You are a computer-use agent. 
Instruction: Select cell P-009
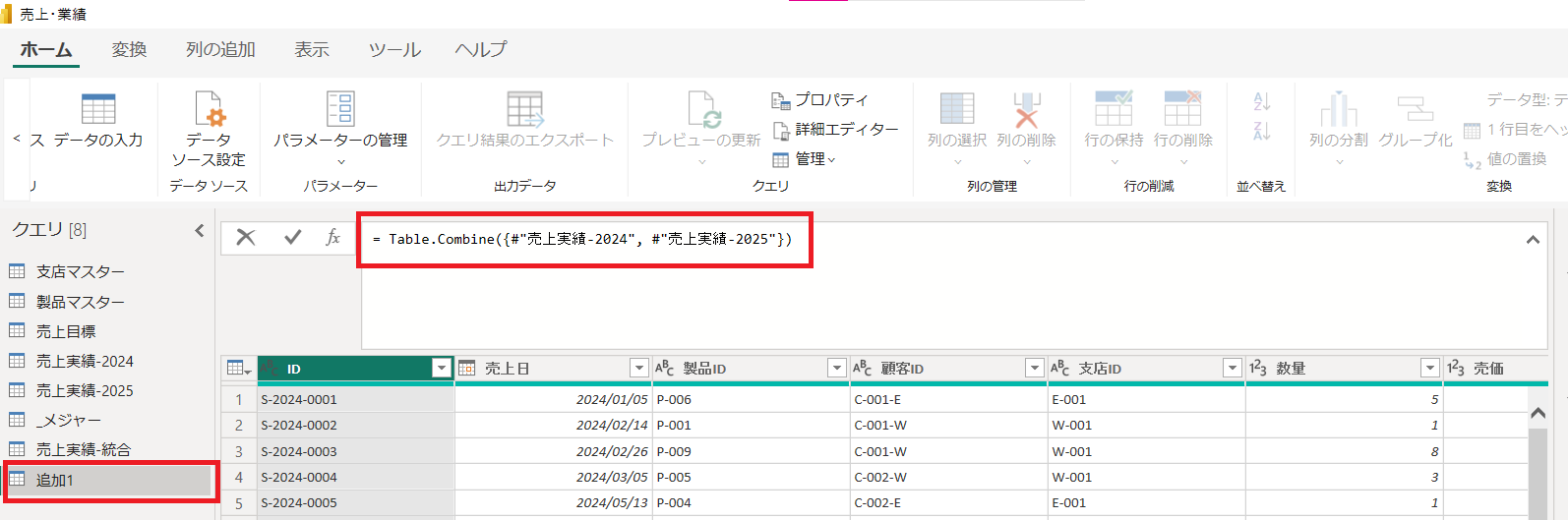pyautogui.click(x=751, y=451)
